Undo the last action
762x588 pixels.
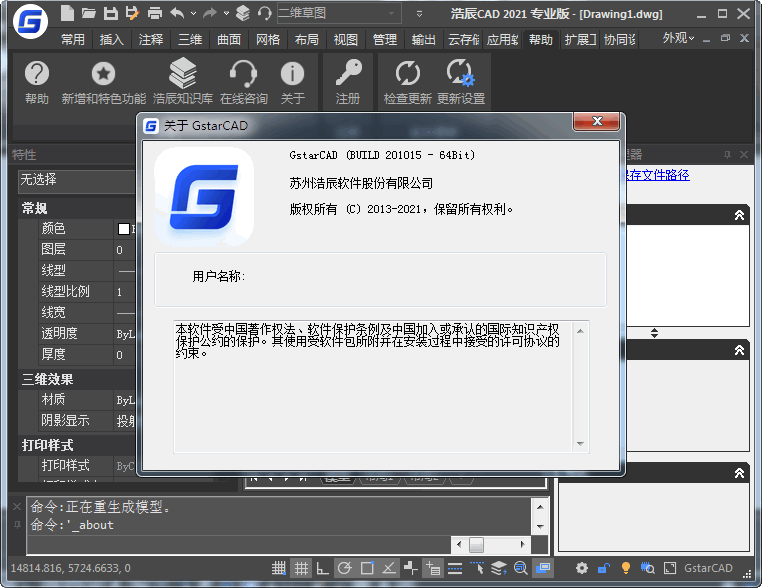177,13
